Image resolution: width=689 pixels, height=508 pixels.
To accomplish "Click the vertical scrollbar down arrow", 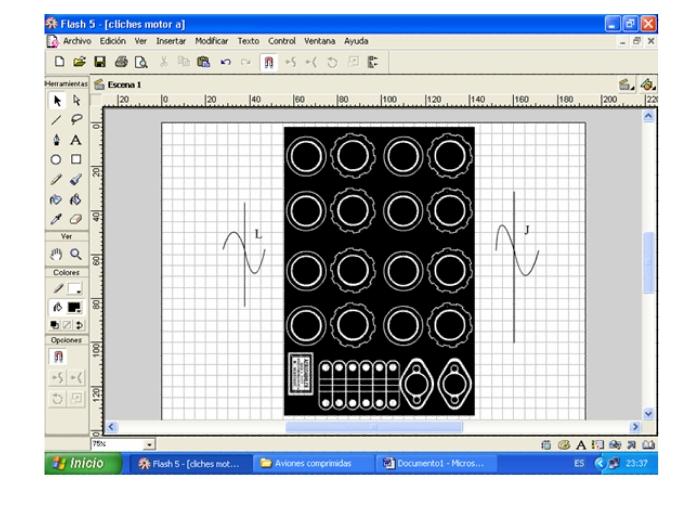I will click(648, 413).
